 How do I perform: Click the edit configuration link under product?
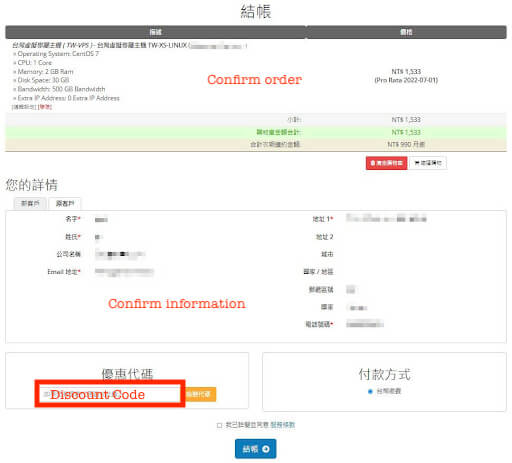pos(24,107)
